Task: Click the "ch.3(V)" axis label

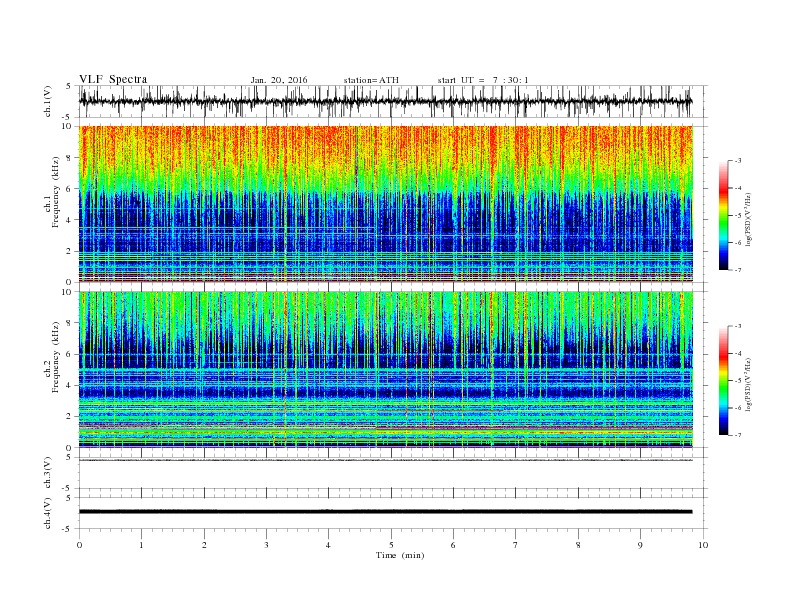Action: [48, 473]
